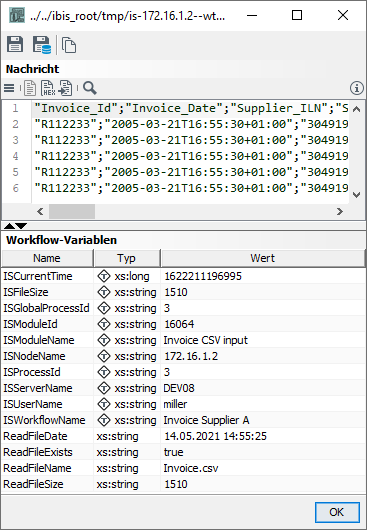Switch to HEX view icon
367x530 pixels.
pos(48,89)
